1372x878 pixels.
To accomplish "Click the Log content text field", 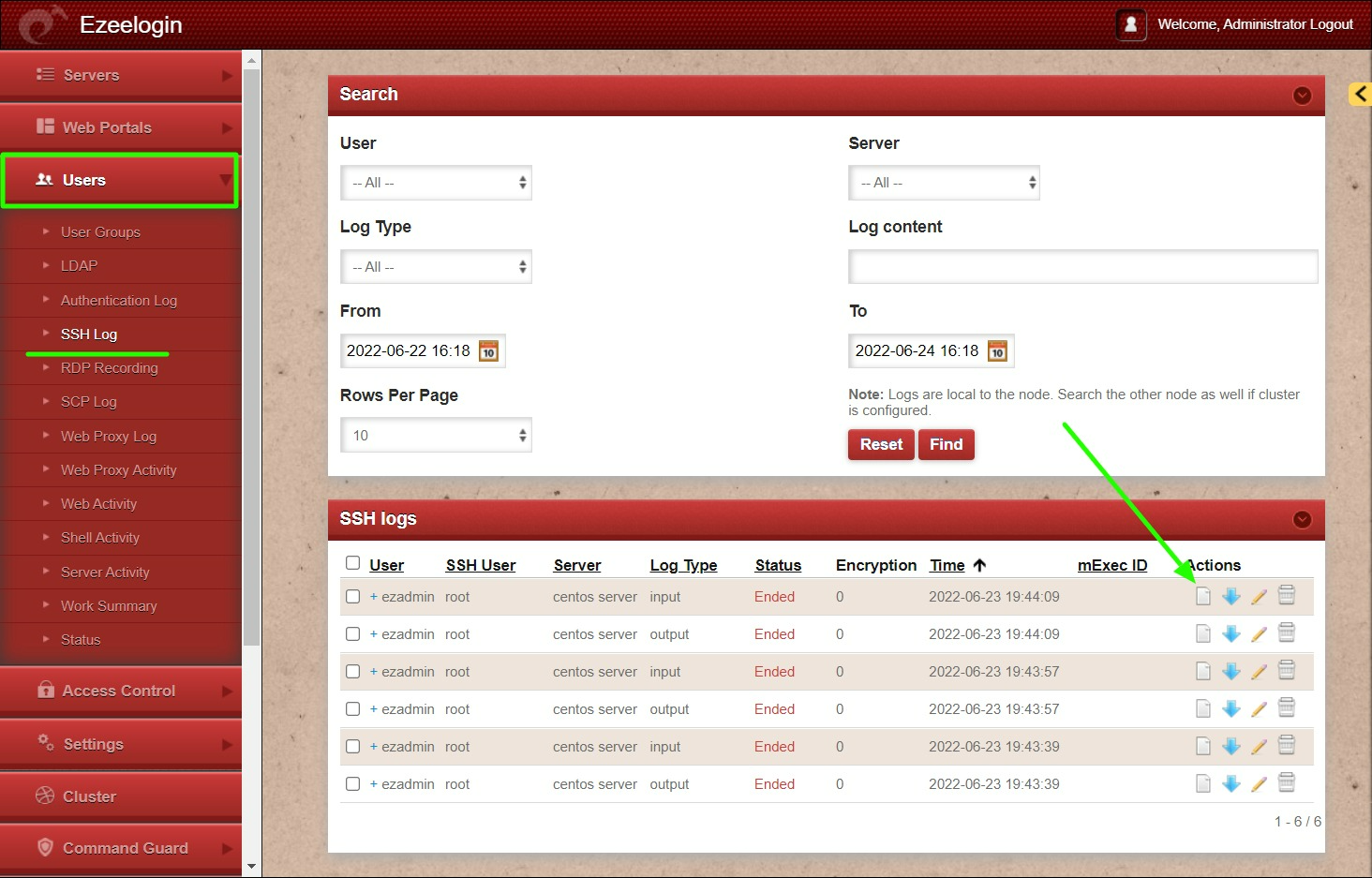I will (1083, 267).
